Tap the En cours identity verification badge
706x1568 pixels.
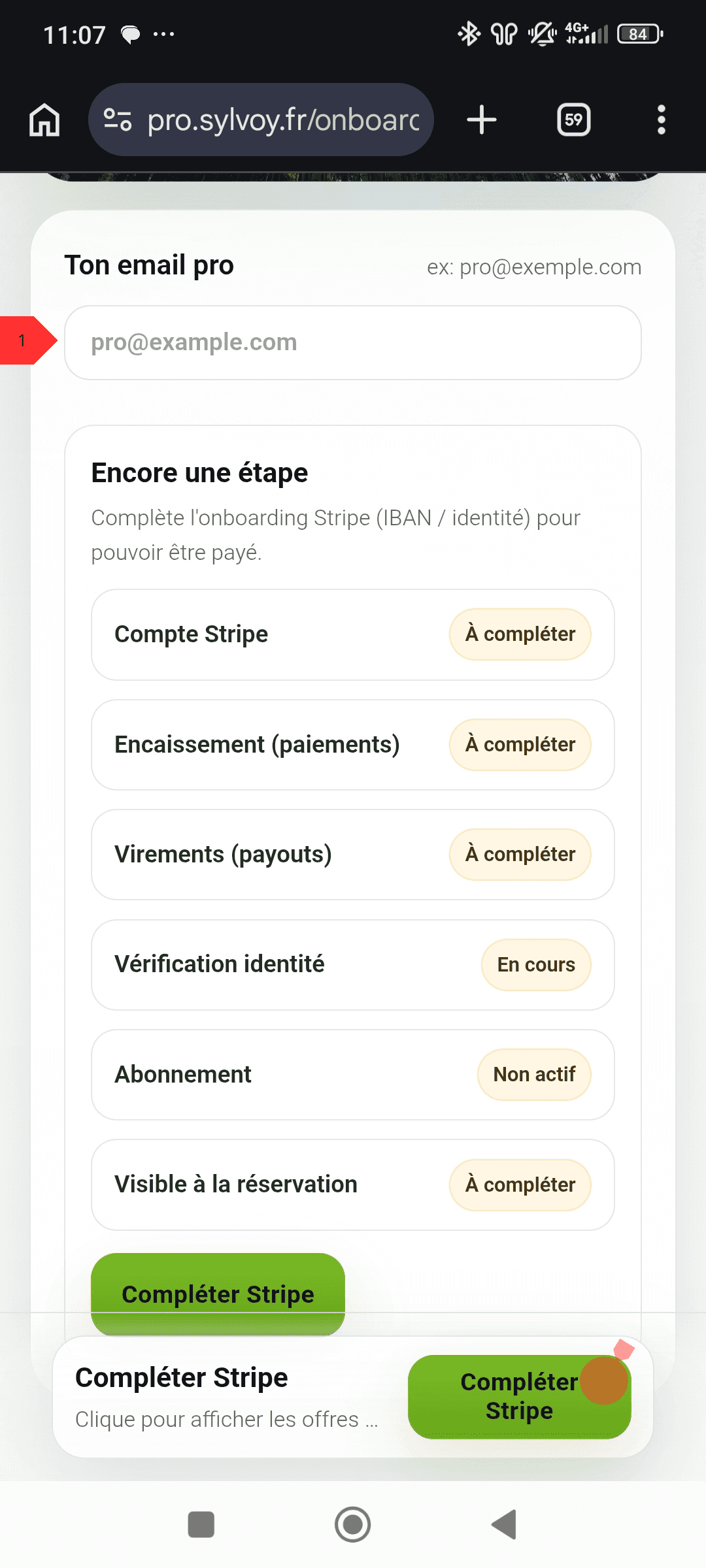(536, 965)
